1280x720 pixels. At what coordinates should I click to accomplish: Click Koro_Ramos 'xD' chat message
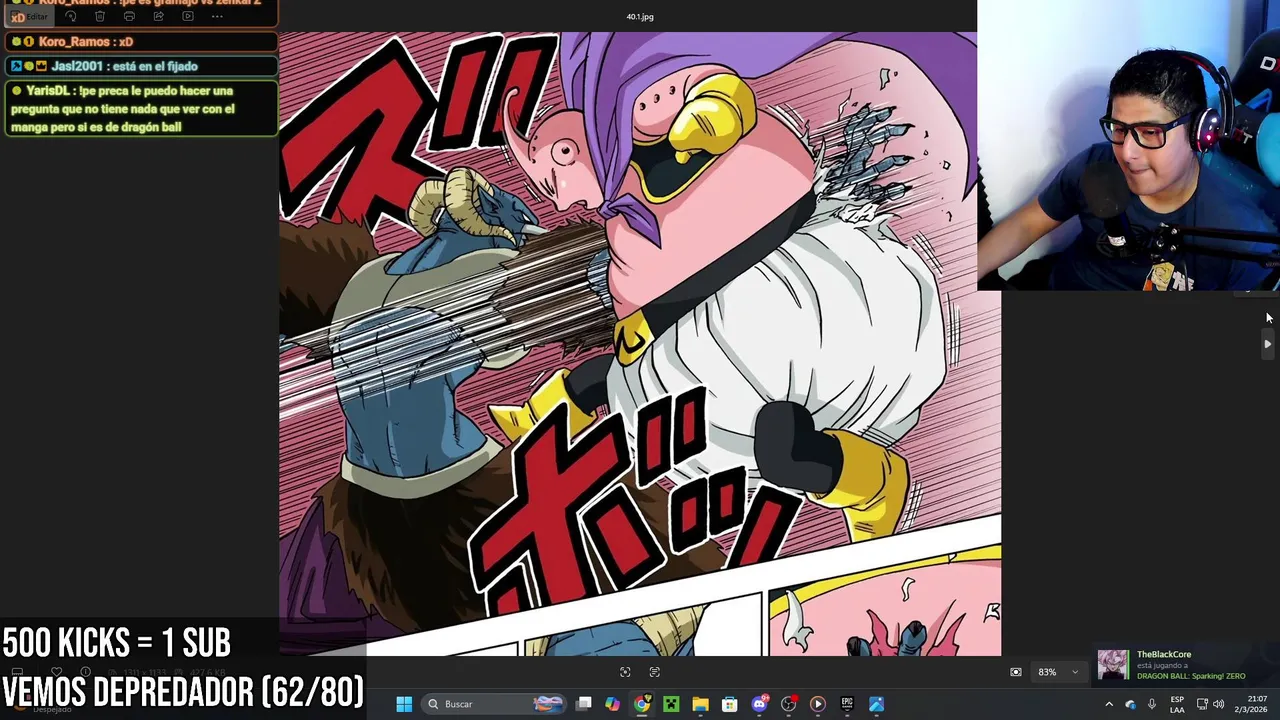[140, 42]
